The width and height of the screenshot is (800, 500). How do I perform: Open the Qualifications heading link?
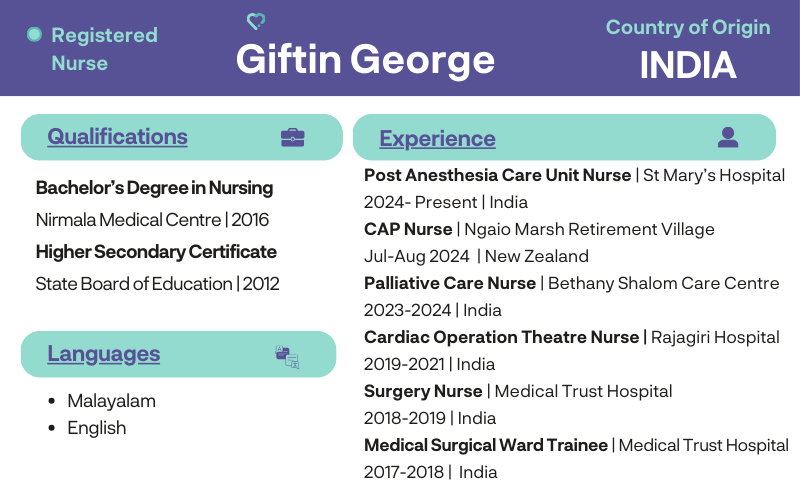tap(117, 137)
